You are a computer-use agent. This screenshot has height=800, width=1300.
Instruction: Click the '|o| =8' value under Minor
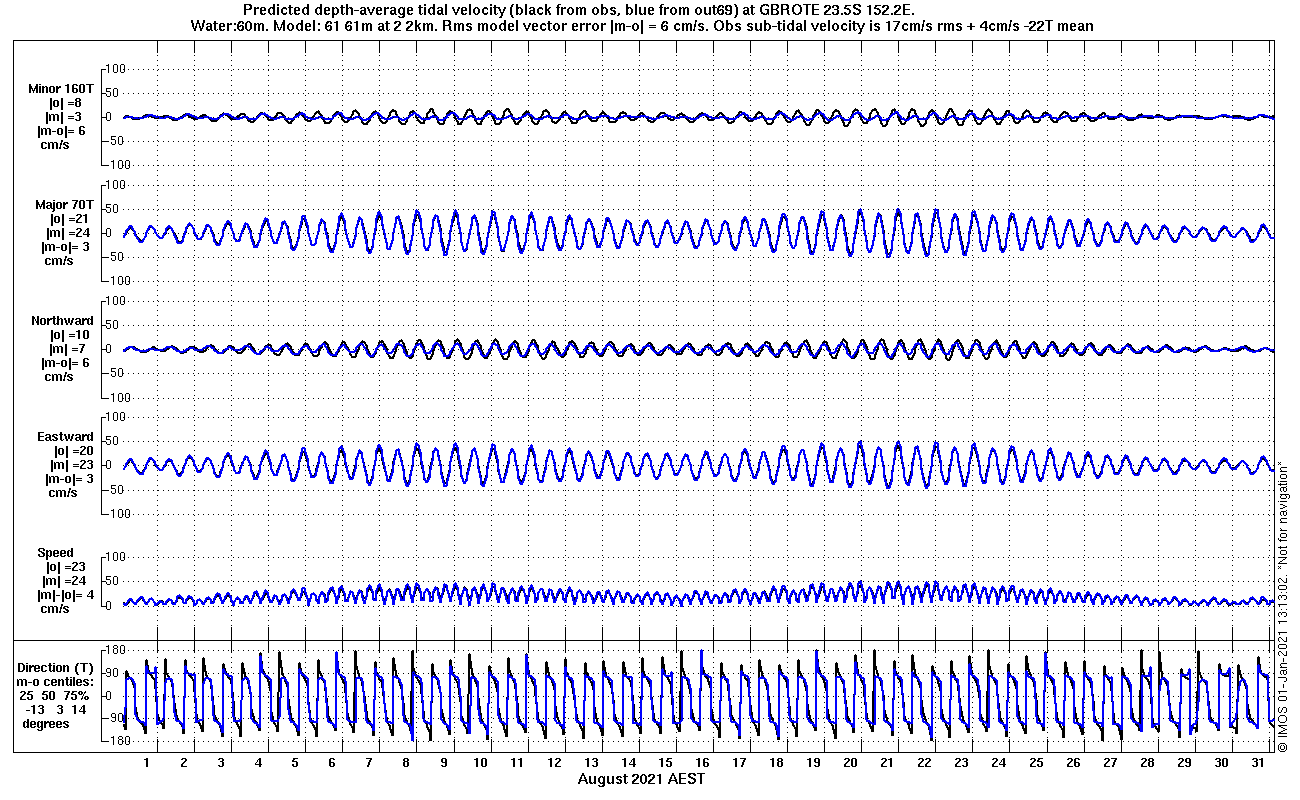tap(64, 102)
